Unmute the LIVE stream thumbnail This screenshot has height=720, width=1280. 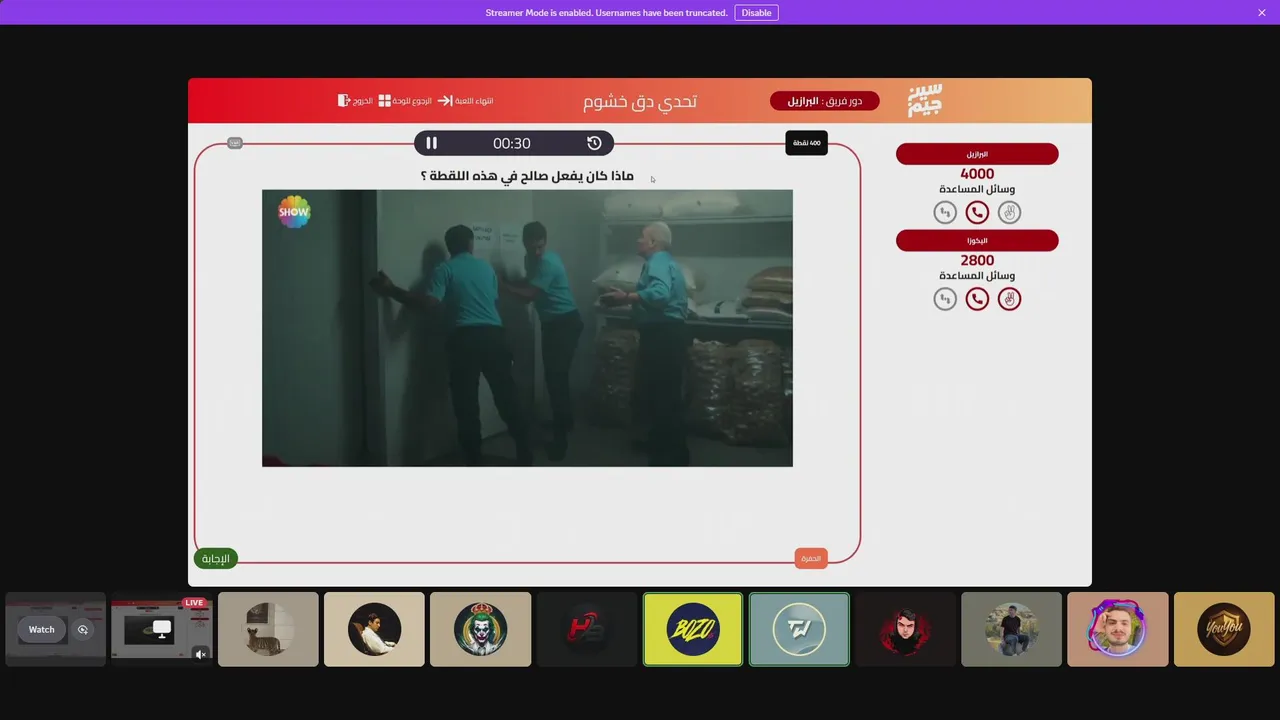tap(201, 655)
